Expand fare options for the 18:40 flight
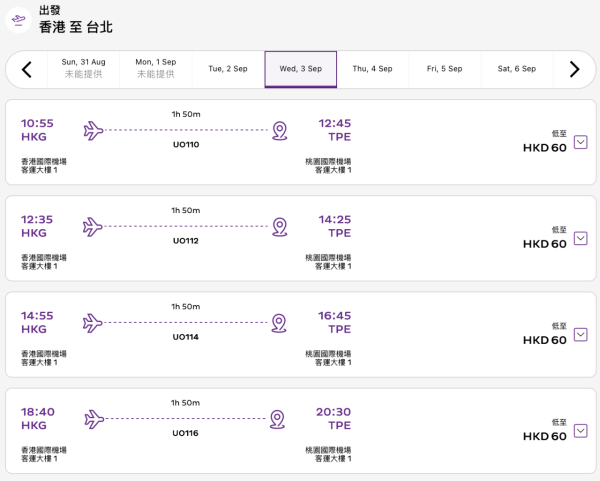Viewport: 600px width, 481px height. coord(580,431)
